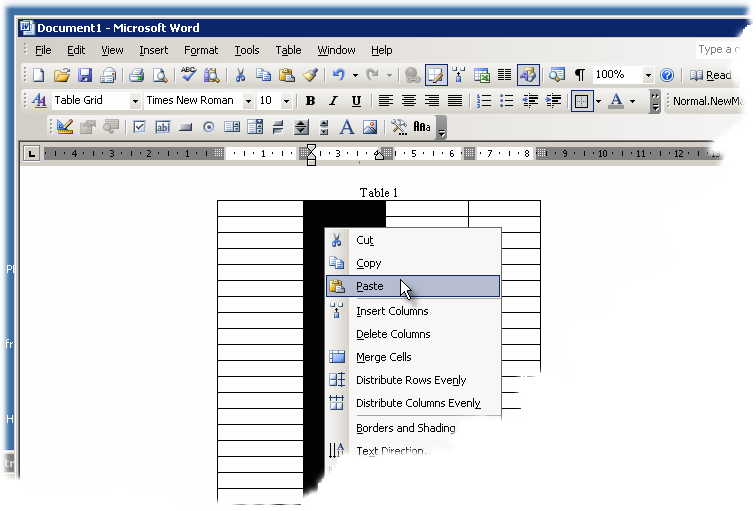Save the document with floppy icon
Viewport: 756px width, 511px height.
85,75
